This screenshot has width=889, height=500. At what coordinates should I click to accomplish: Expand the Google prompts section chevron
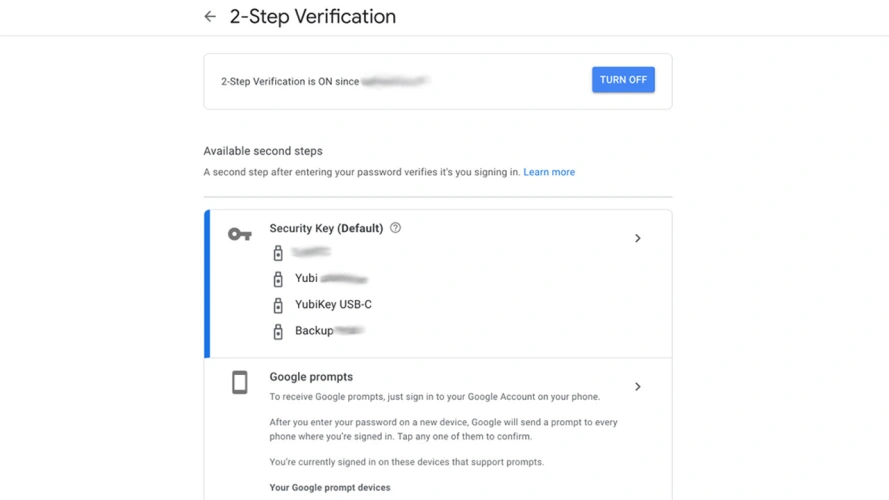(638, 386)
